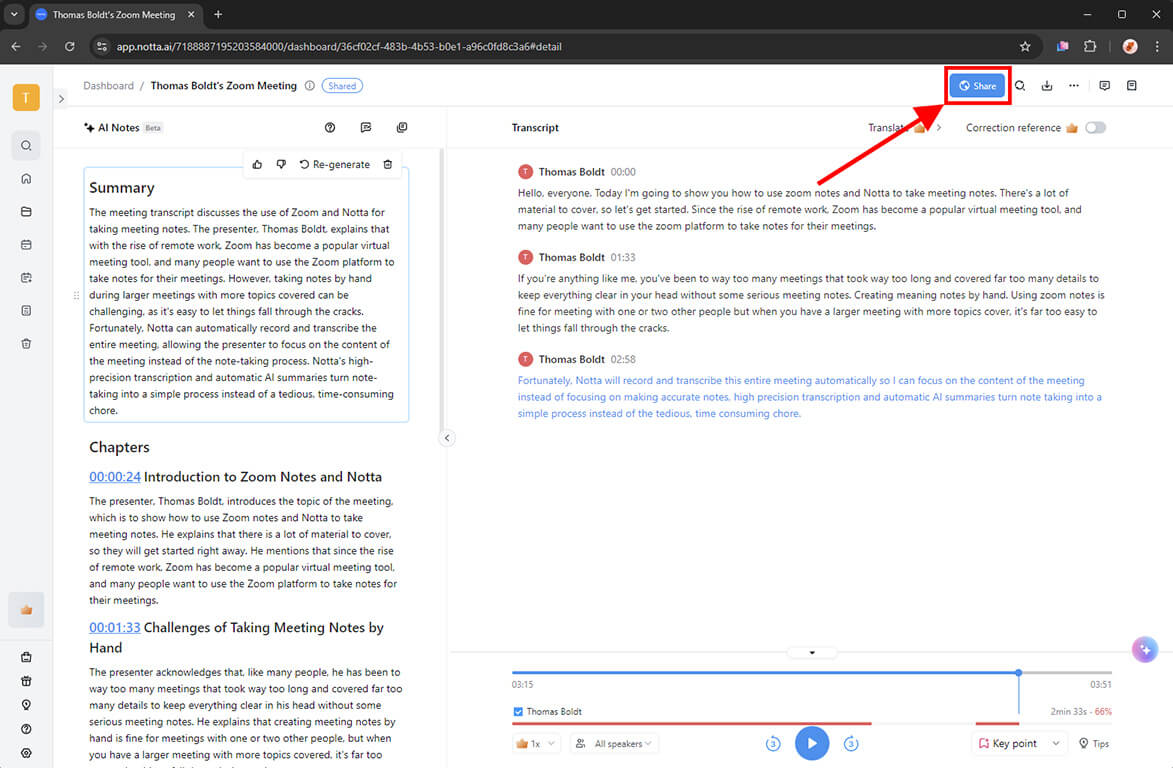Open the Tips button
The width and height of the screenshot is (1173, 768).
point(1094,744)
